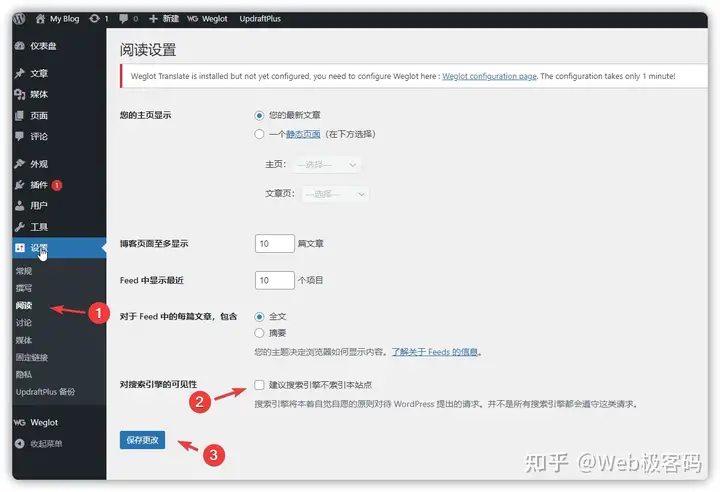Viewport: 720px width, 492px height.
Task: Click 保存更改 button
Action: click(142, 440)
